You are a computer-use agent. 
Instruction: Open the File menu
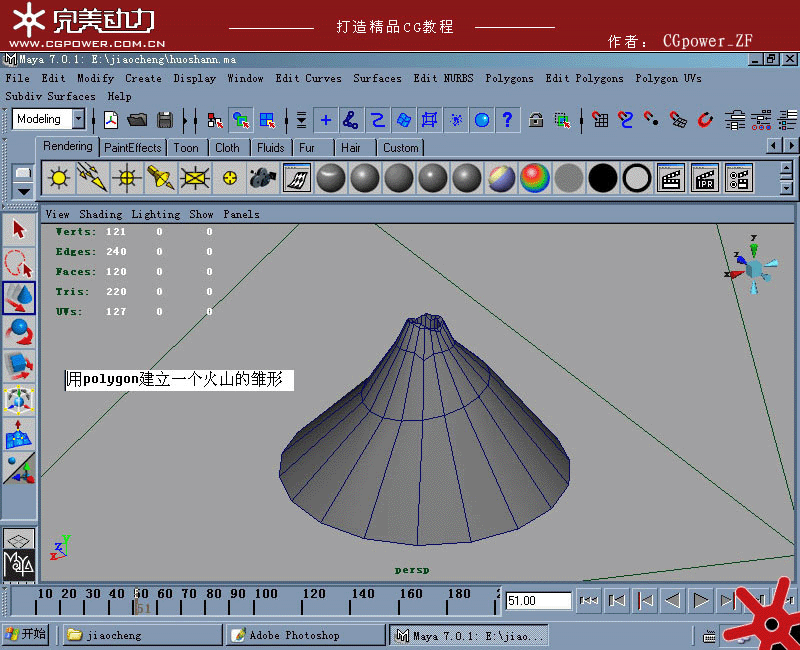(x=17, y=78)
